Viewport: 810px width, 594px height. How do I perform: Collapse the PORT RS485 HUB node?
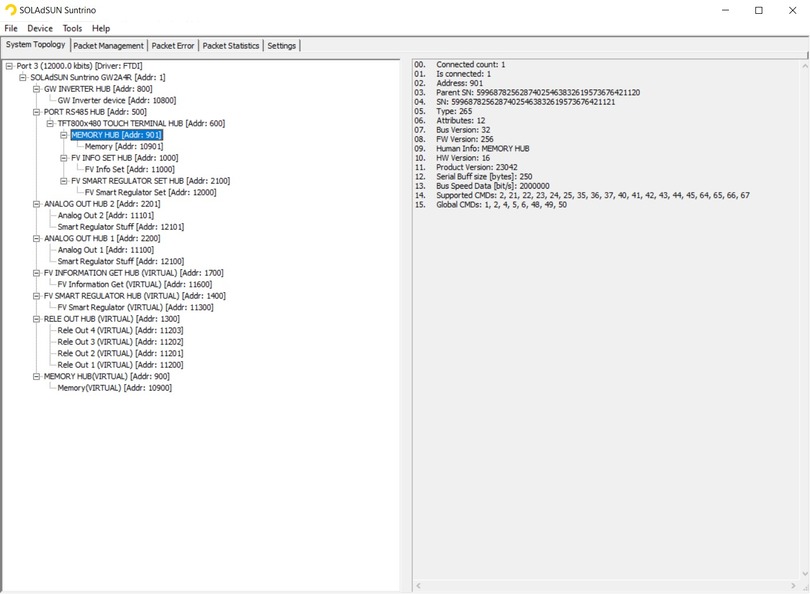tap(36, 112)
